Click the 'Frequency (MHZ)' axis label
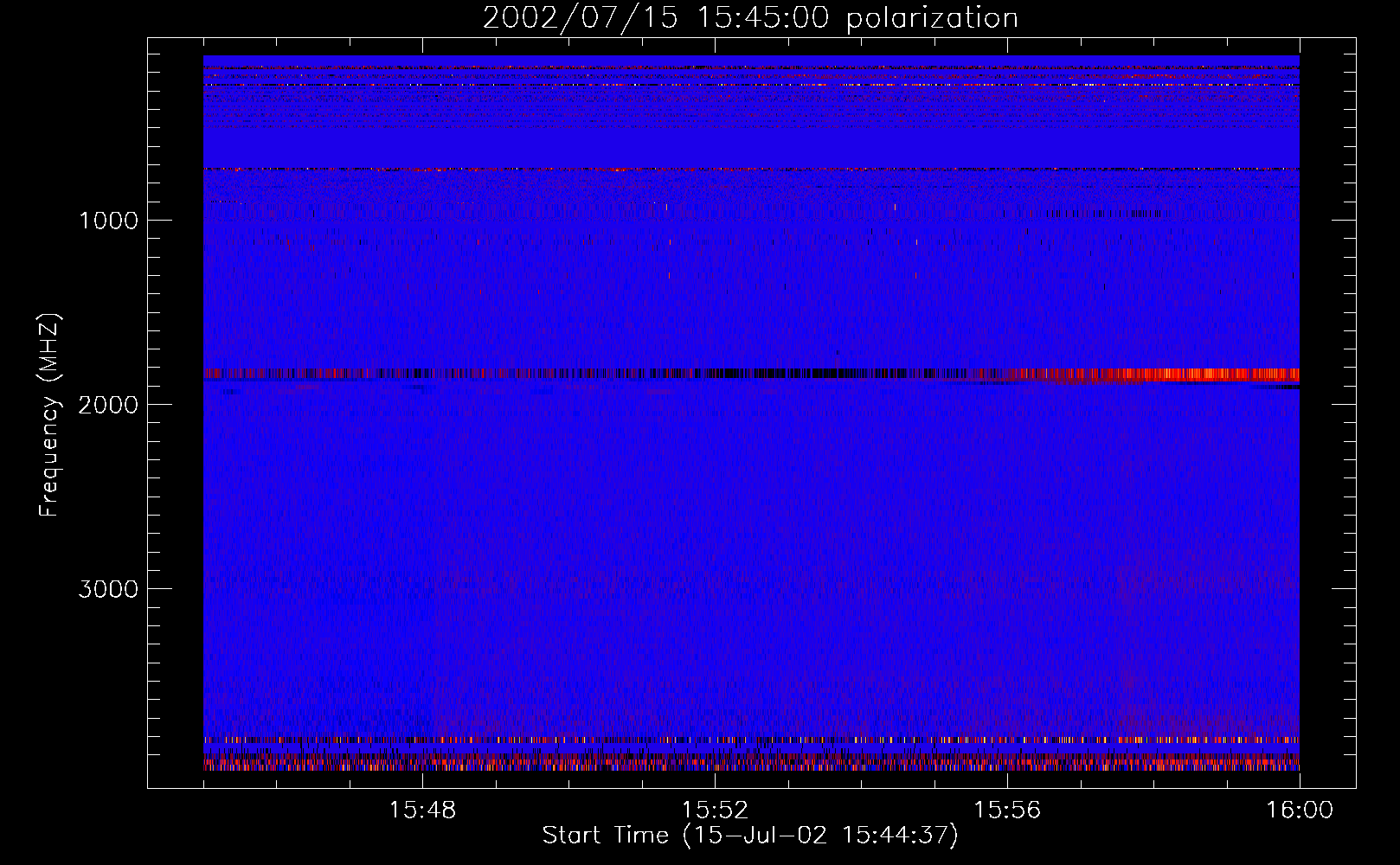The width and height of the screenshot is (1400, 865). click(x=49, y=415)
